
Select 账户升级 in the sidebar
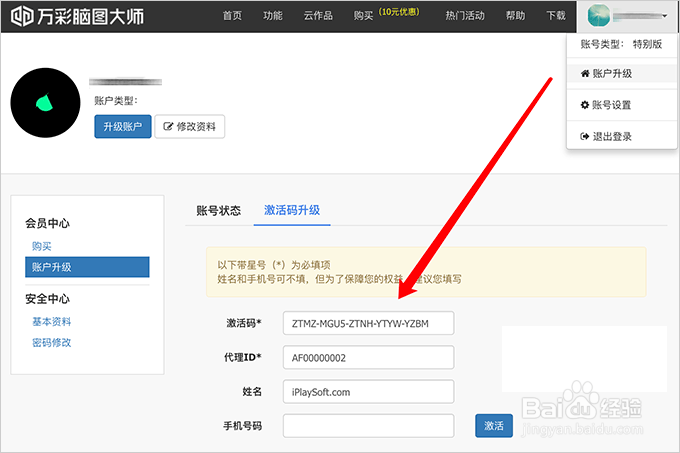pos(87,267)
